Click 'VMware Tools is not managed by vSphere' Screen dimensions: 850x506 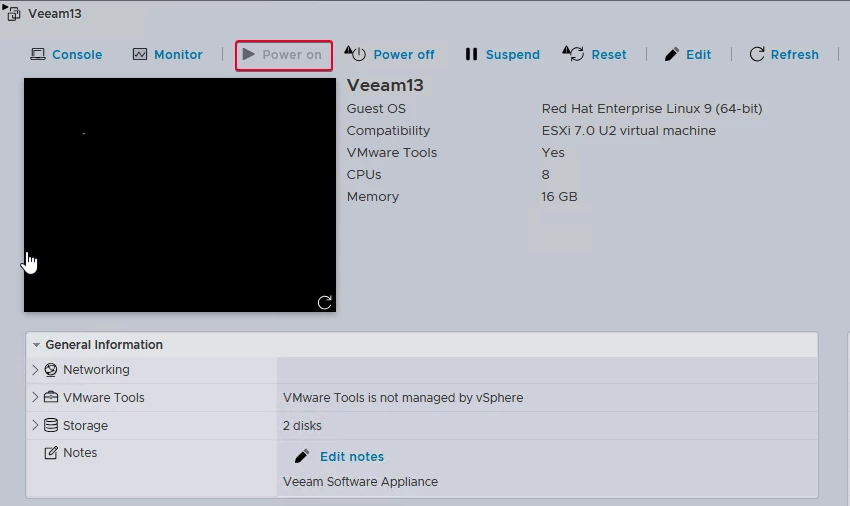(x=403, y=398)
